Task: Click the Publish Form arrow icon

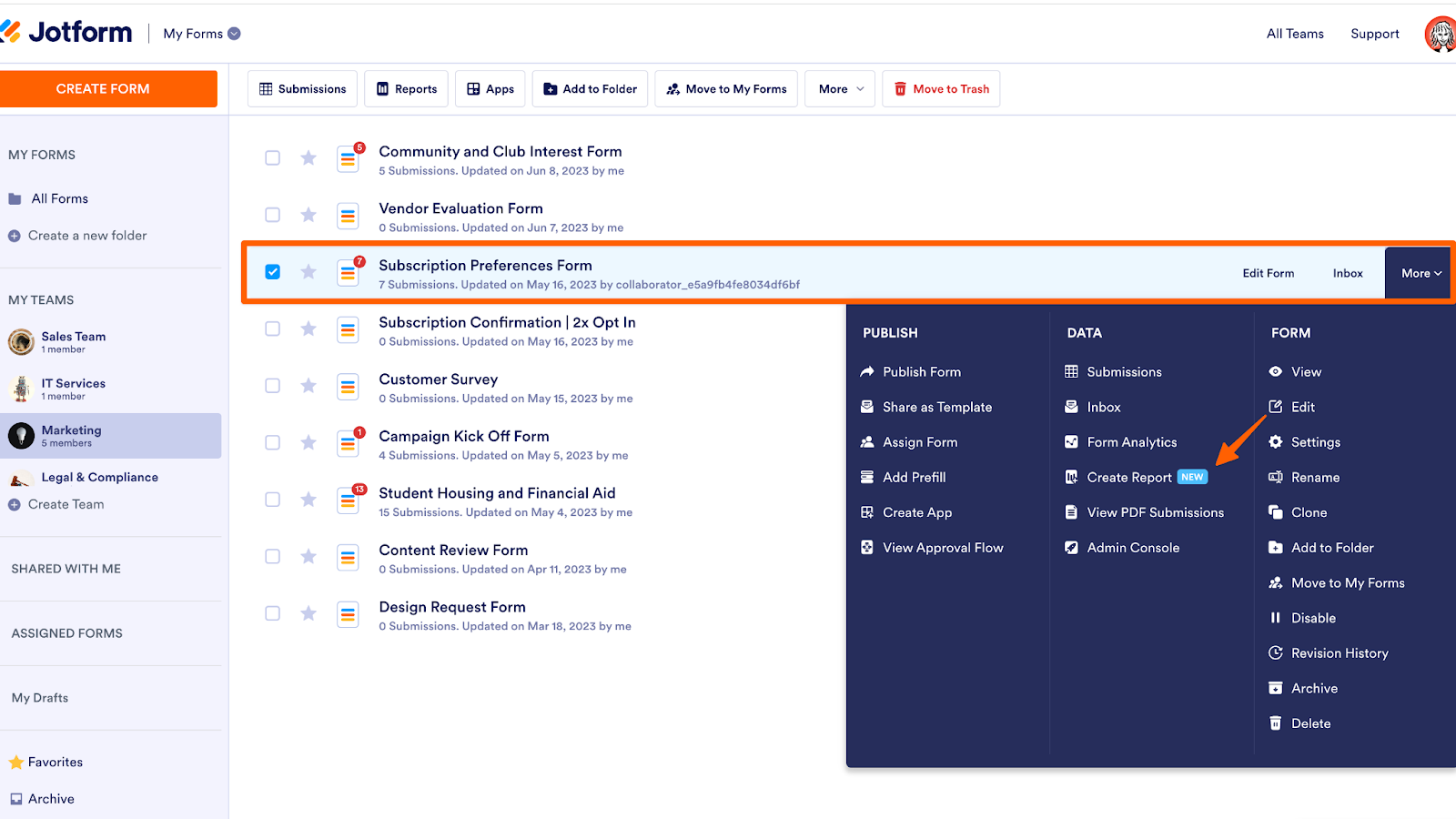Action: [x=867, y=372]
